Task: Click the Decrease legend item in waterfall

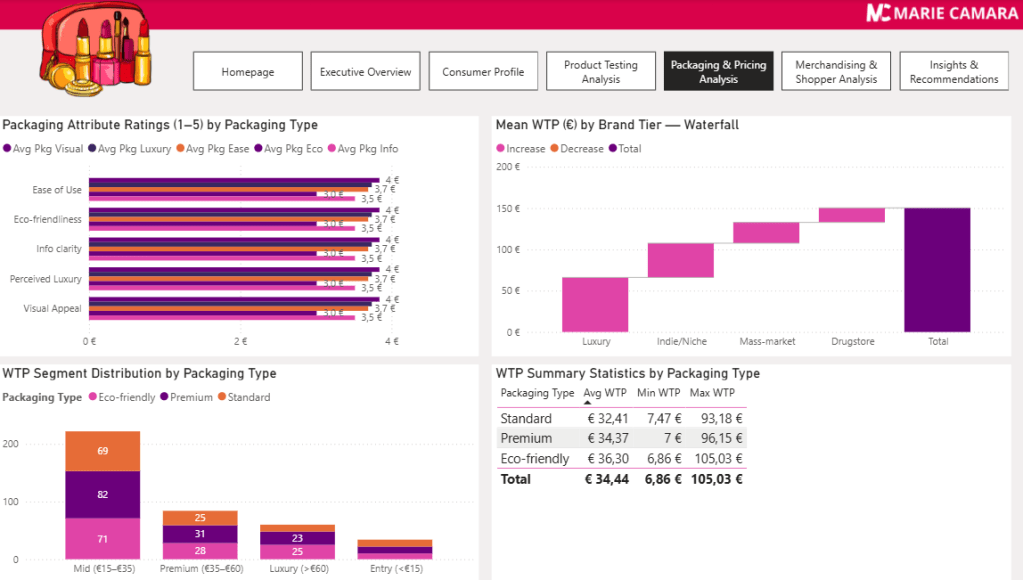Action: point(581,149)
